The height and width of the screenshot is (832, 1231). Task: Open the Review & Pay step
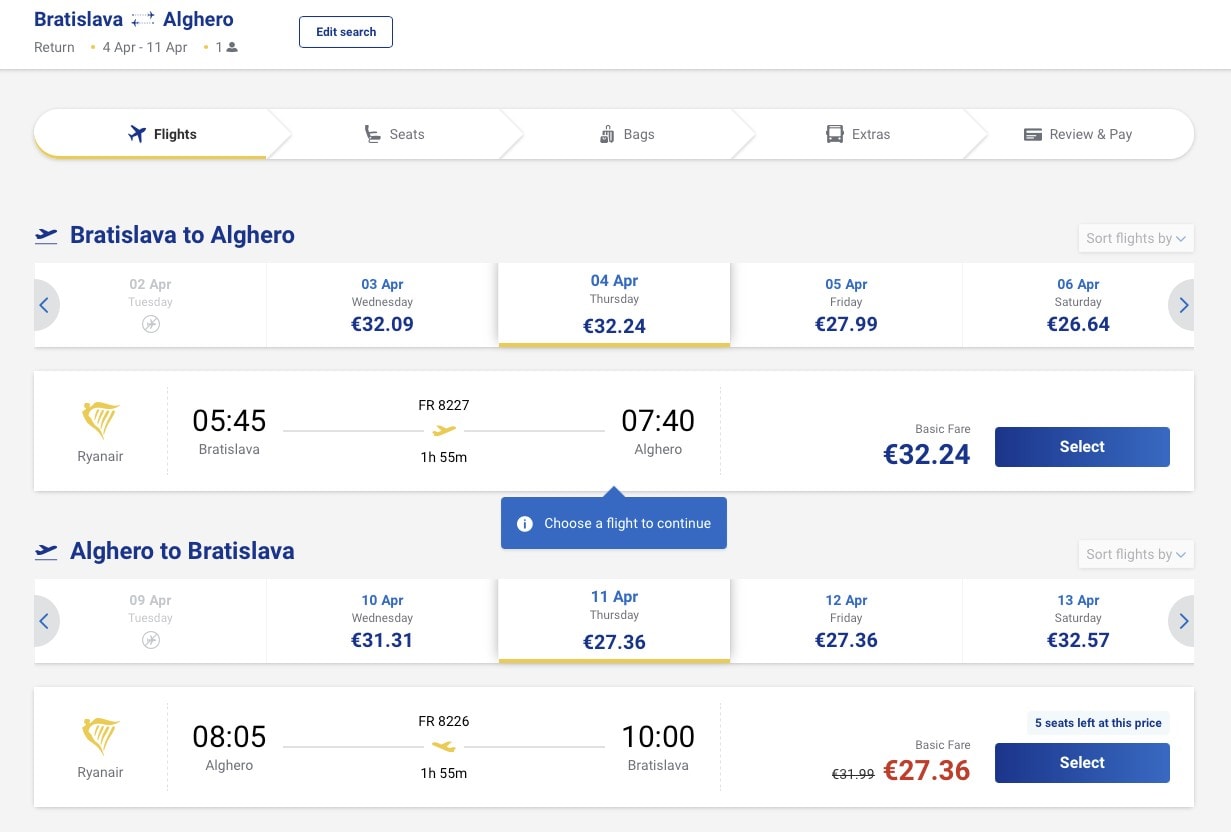[1078, 134]
